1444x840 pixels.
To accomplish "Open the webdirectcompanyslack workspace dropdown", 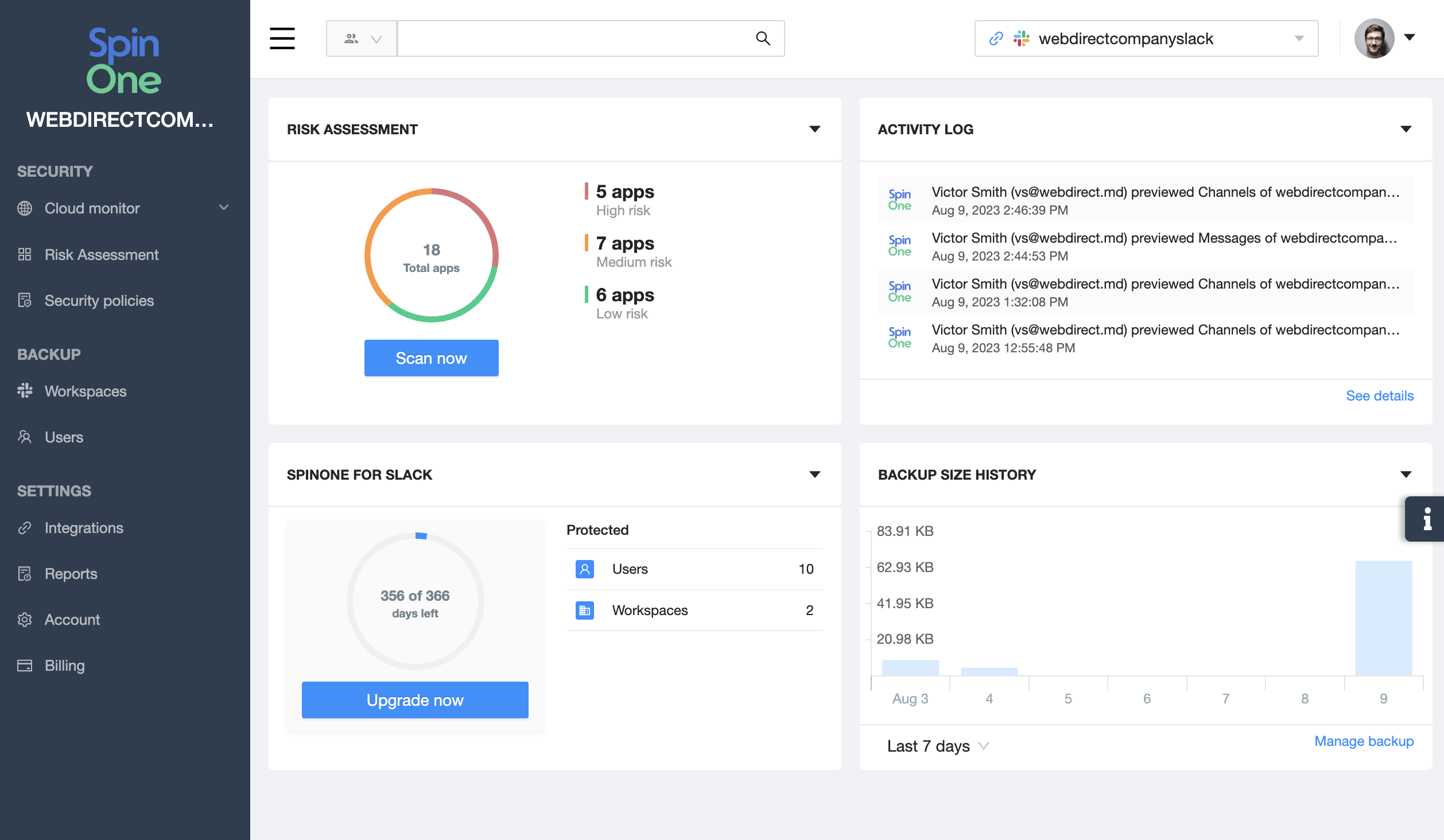I will pos(1299,38).
